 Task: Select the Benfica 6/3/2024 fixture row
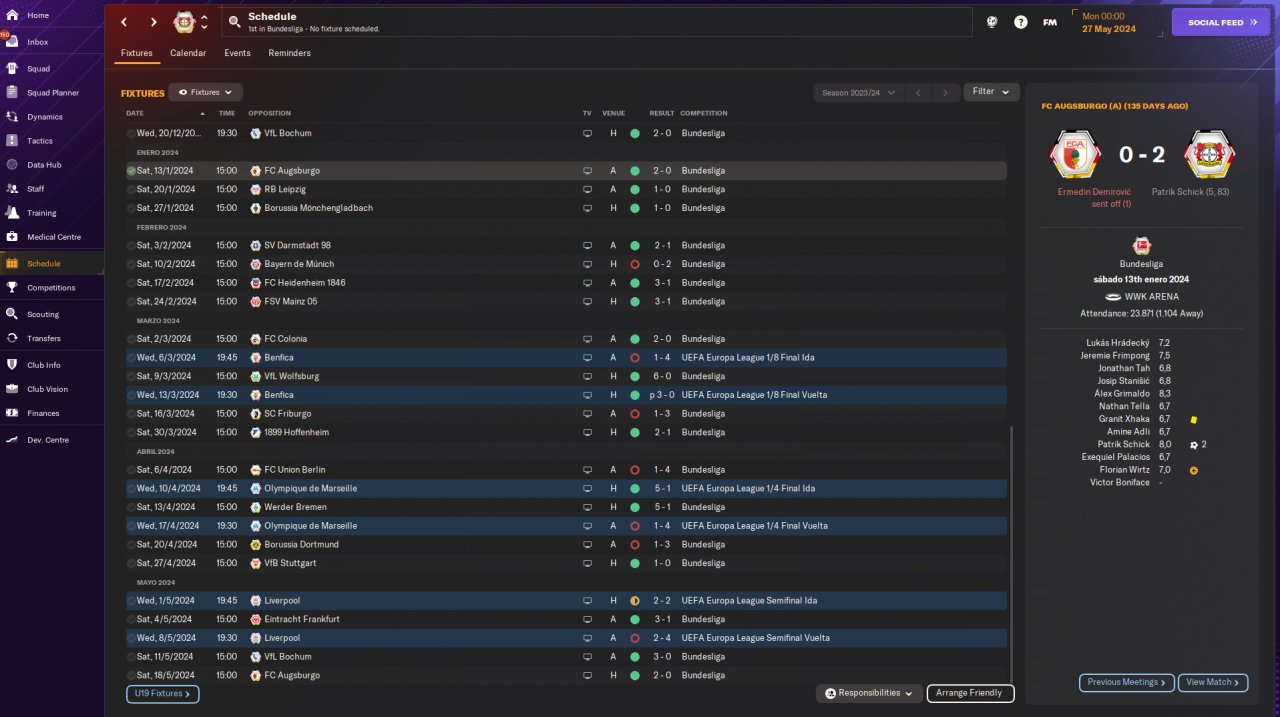pyautogui.click(x=566, y=357)
